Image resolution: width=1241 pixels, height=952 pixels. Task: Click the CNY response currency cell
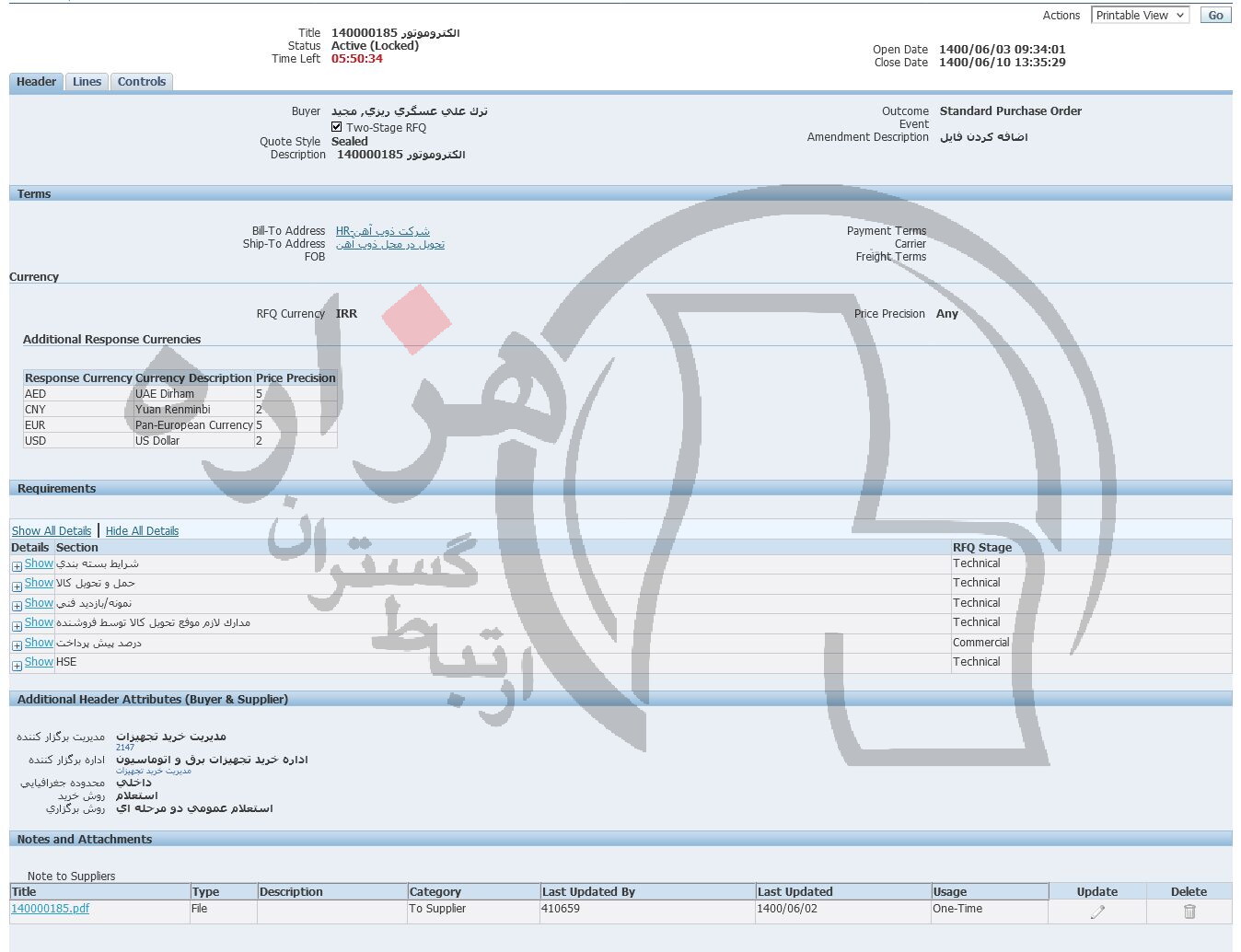click(x=78, y=410)
